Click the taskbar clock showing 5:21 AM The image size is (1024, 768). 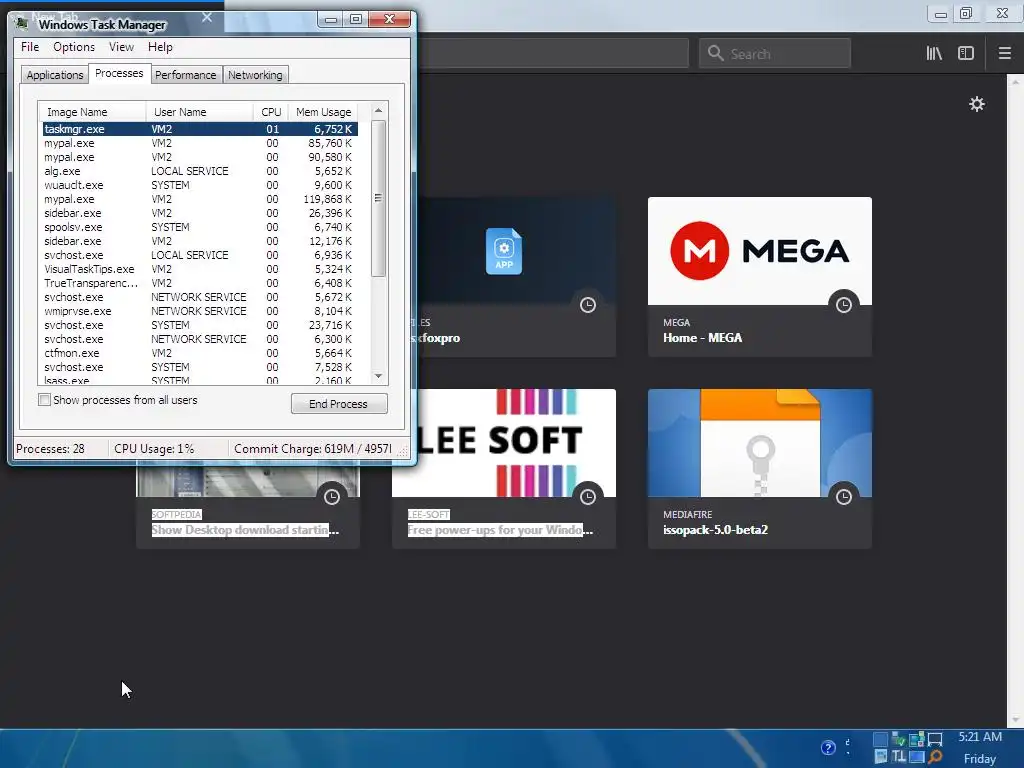[980, 737]
